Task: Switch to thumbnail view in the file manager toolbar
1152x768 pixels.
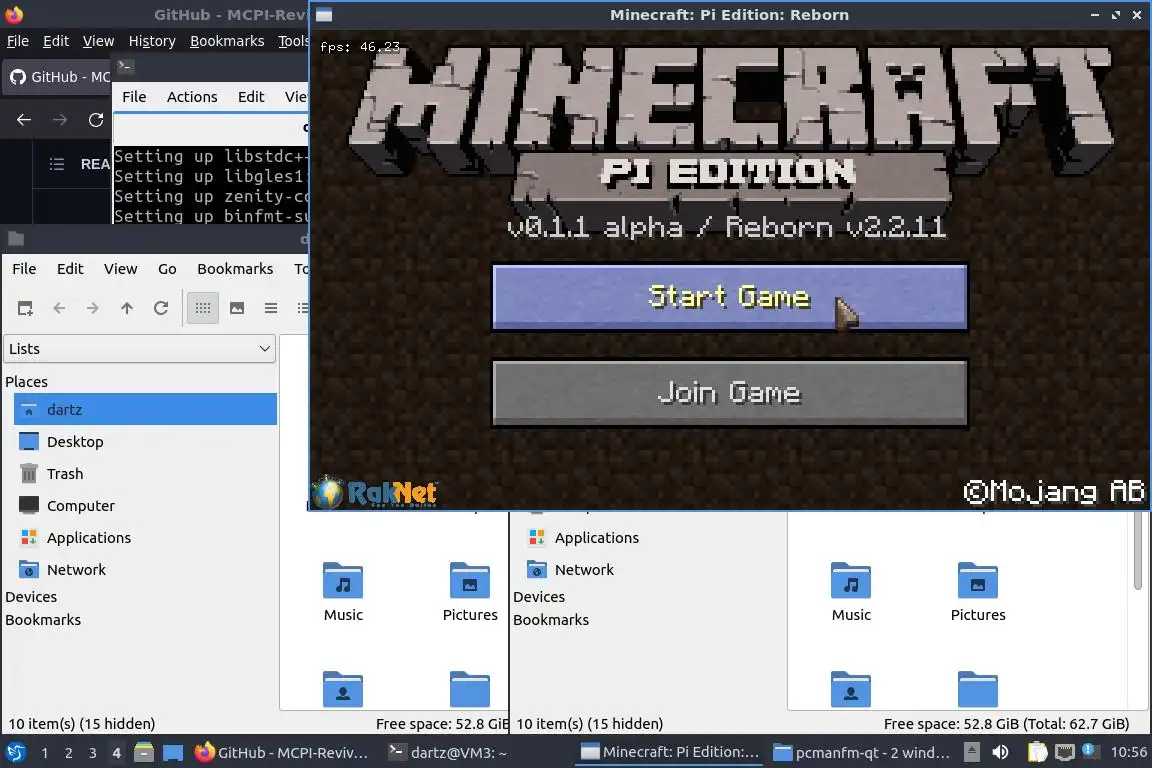Action: coord(237,308)
